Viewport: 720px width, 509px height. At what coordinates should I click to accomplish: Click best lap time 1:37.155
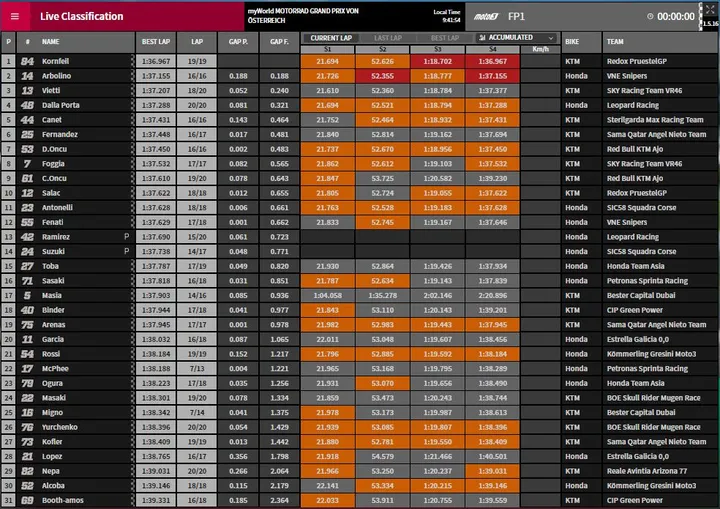click(x=156, y=76)
